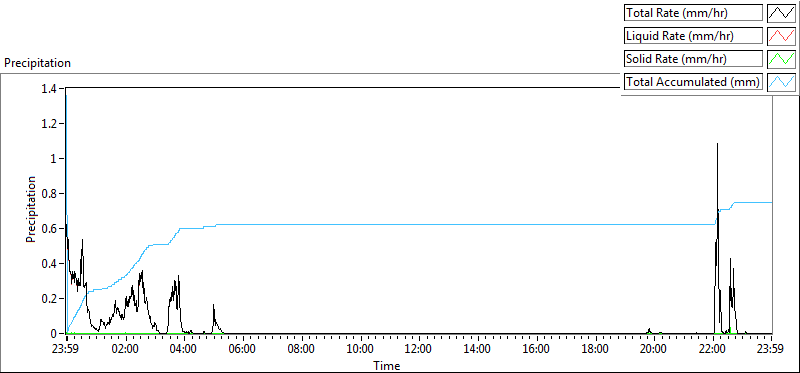Click the Total Accumulated blue line icon
The width and height of the screenshot is (800, 373).
click(x=782, y=82)
